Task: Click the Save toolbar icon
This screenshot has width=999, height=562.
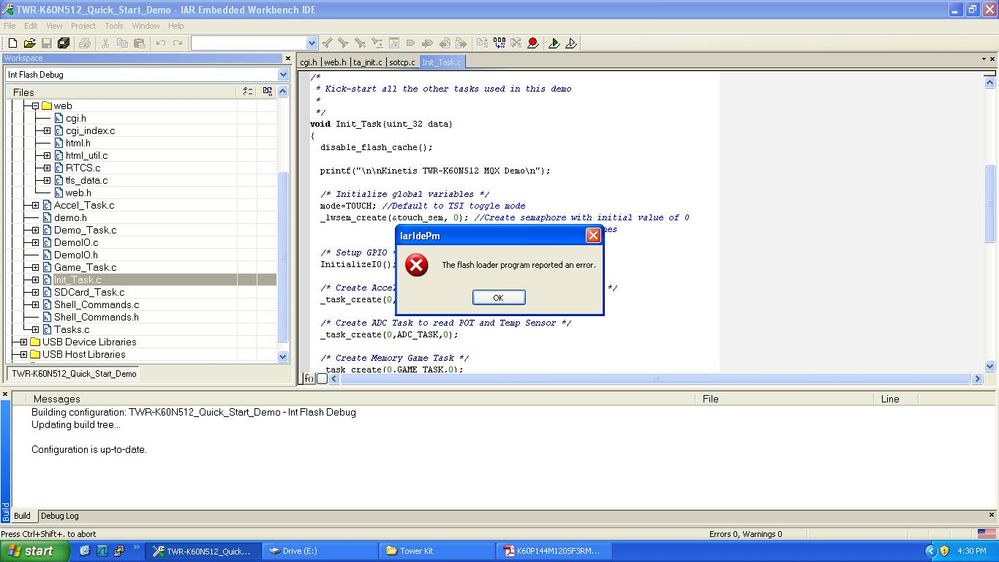Action: tap(47, 43)
